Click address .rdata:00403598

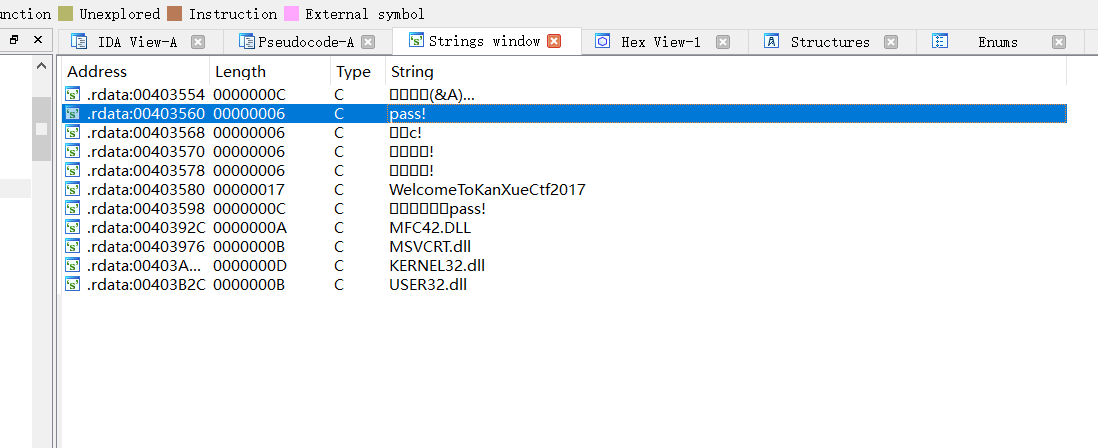pos(146,208)
